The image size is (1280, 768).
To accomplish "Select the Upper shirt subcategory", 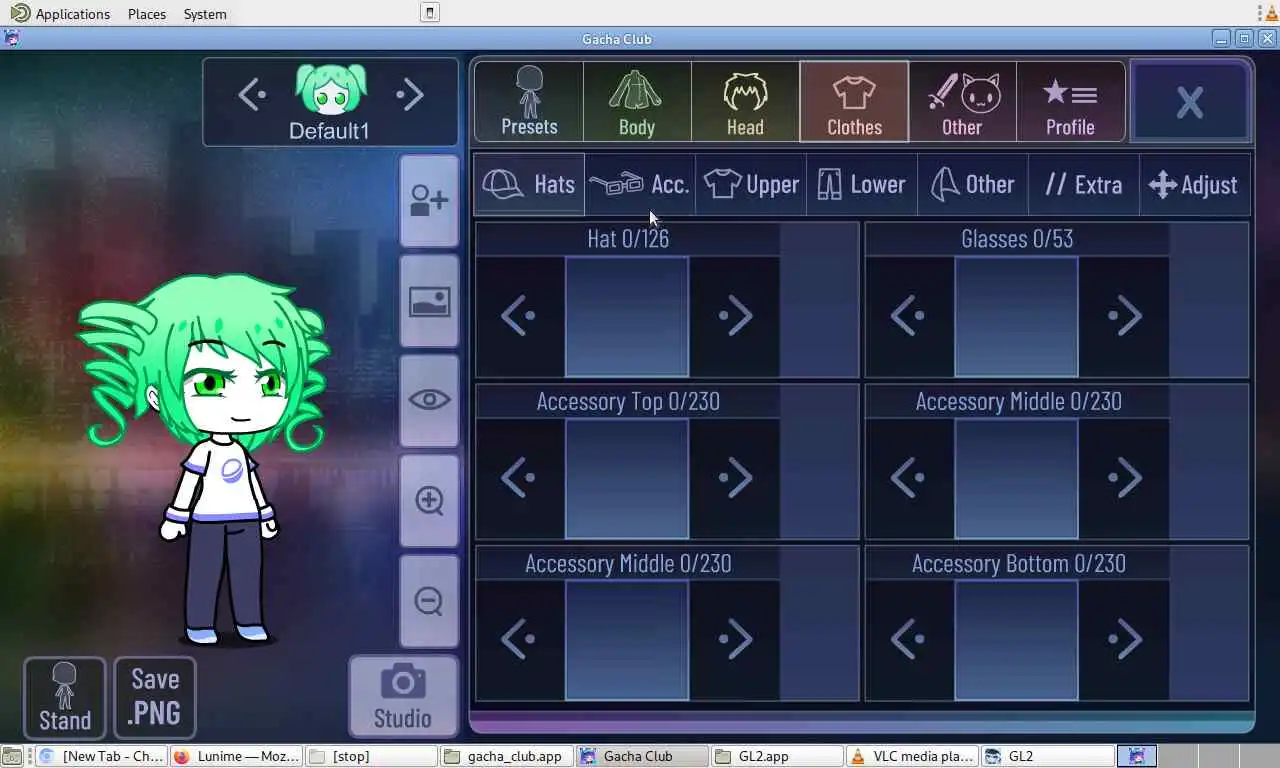I will coord(751,184).
